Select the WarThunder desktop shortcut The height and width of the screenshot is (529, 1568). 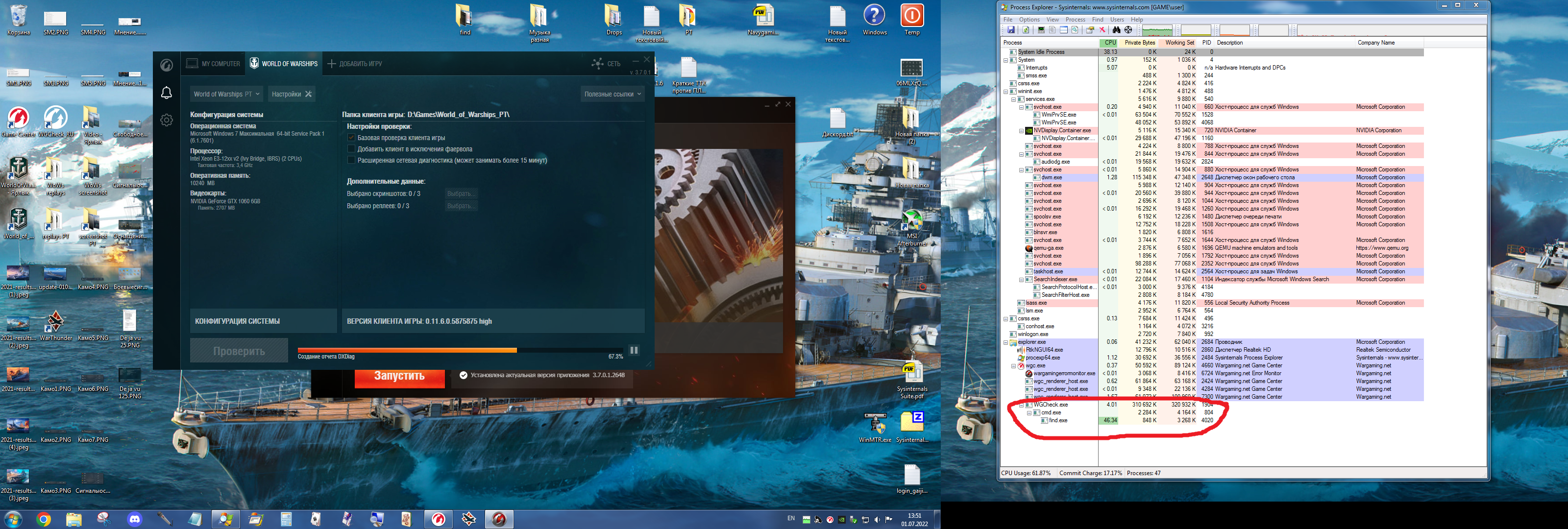[x=55, y=325]
